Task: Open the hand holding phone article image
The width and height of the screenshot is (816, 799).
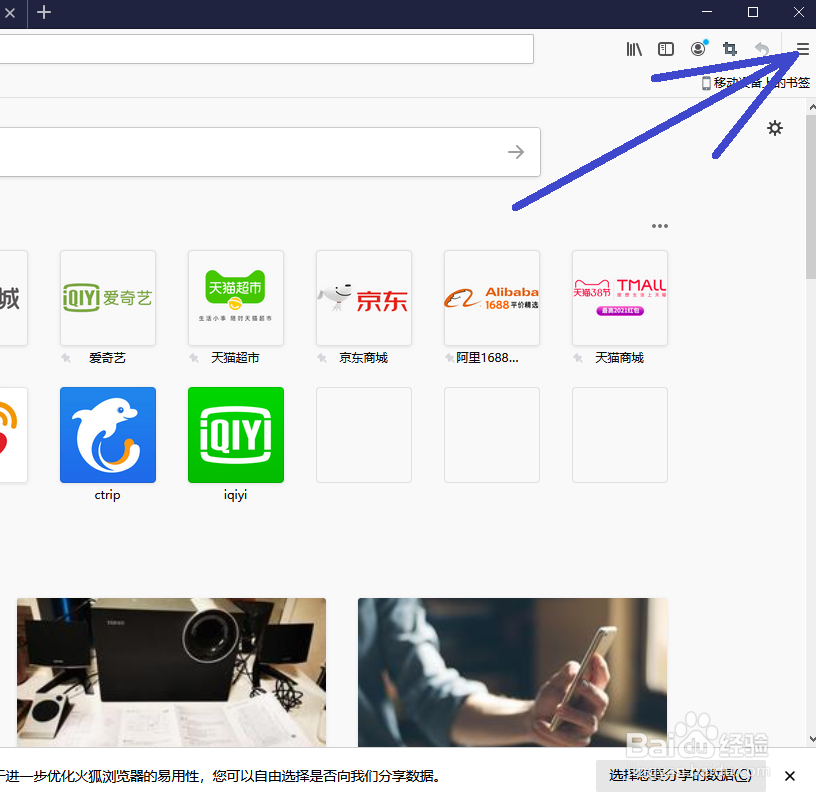Action: click(513, 673)
